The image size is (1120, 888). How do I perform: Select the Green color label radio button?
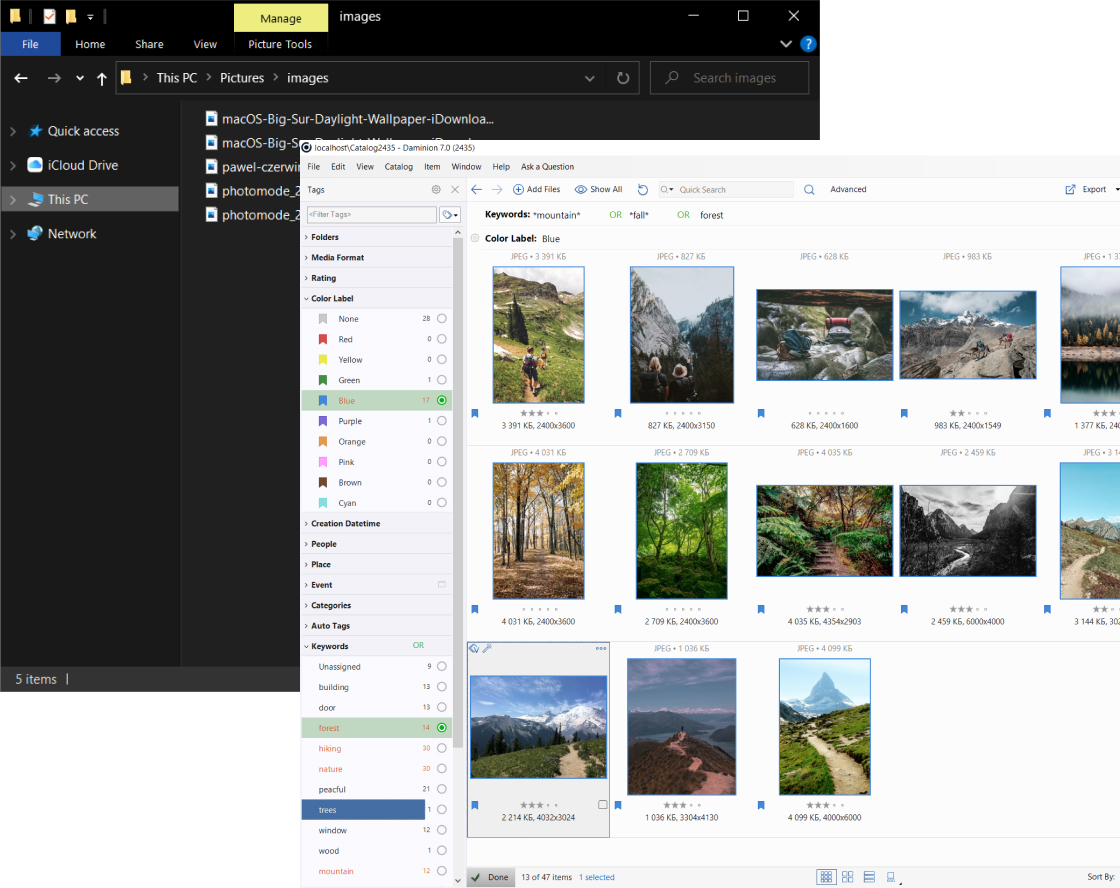pyautogui.click(x=442, y=380)
